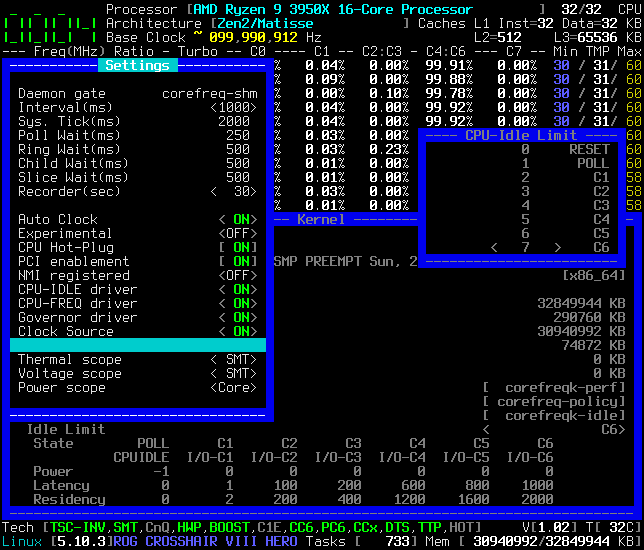The height and width of the screenshot is (550, 644).
Task: Click the Base Clock 099,990,912 value
Action: 253,37
